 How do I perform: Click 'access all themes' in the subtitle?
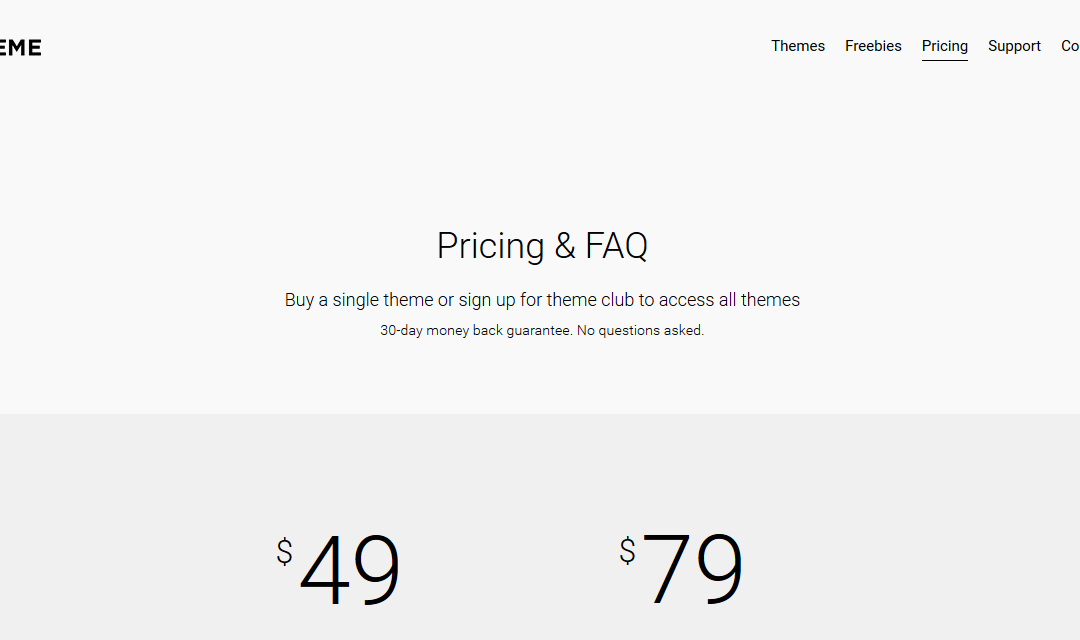click(x=729, y=300)
